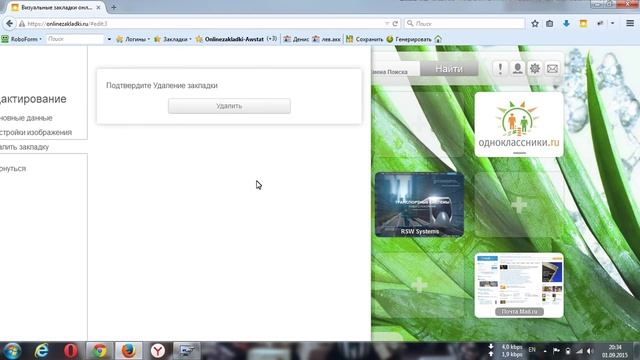Click the Удалить confirmation button
Screen dimensions: 640x360
click(229, 106)
